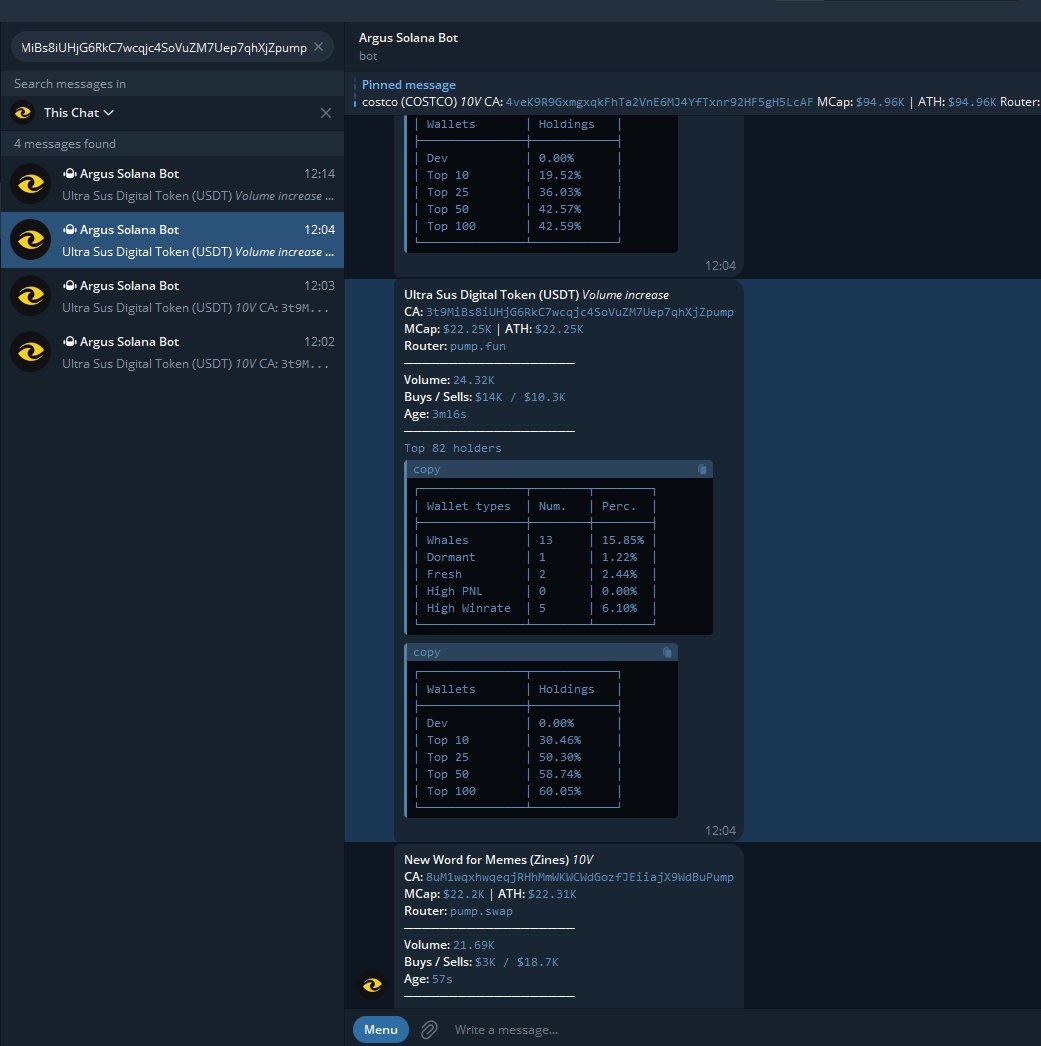Click the Argus avatar on the 12:14 result
This screenshot has width=1041, height=1046.
point(31,184)
